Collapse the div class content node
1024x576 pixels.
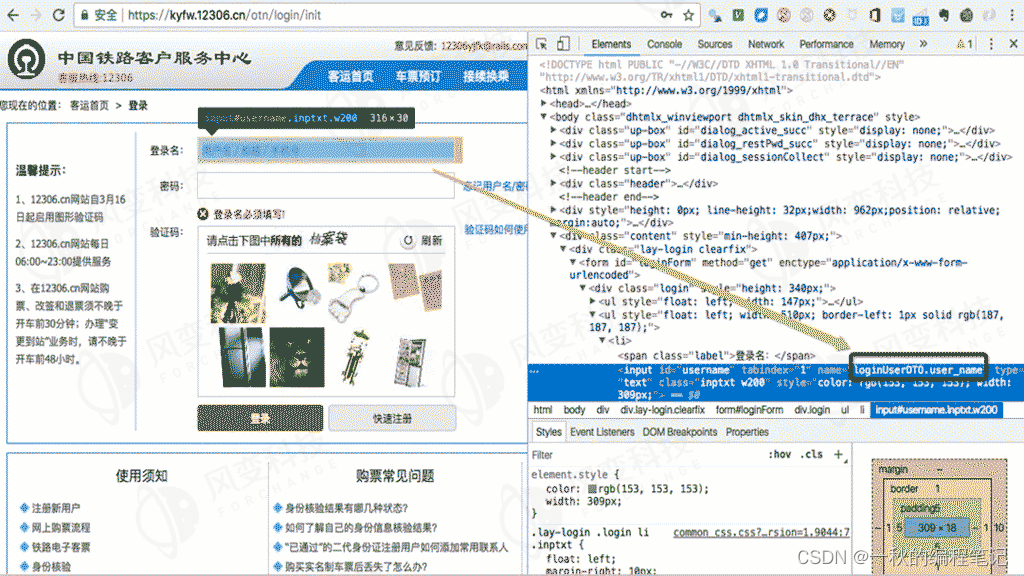[x=553, y=236]
